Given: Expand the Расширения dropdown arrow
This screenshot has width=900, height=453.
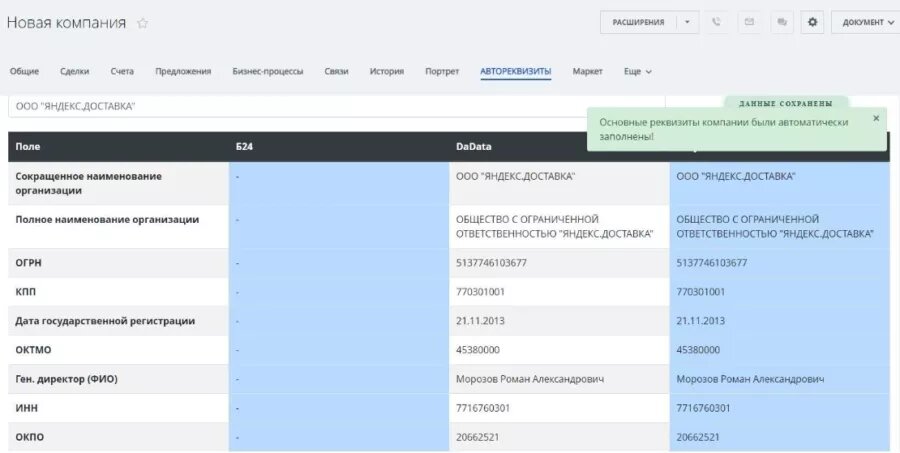Looking at the screenshot, I should pyautogui.click(x=688, y=22).
